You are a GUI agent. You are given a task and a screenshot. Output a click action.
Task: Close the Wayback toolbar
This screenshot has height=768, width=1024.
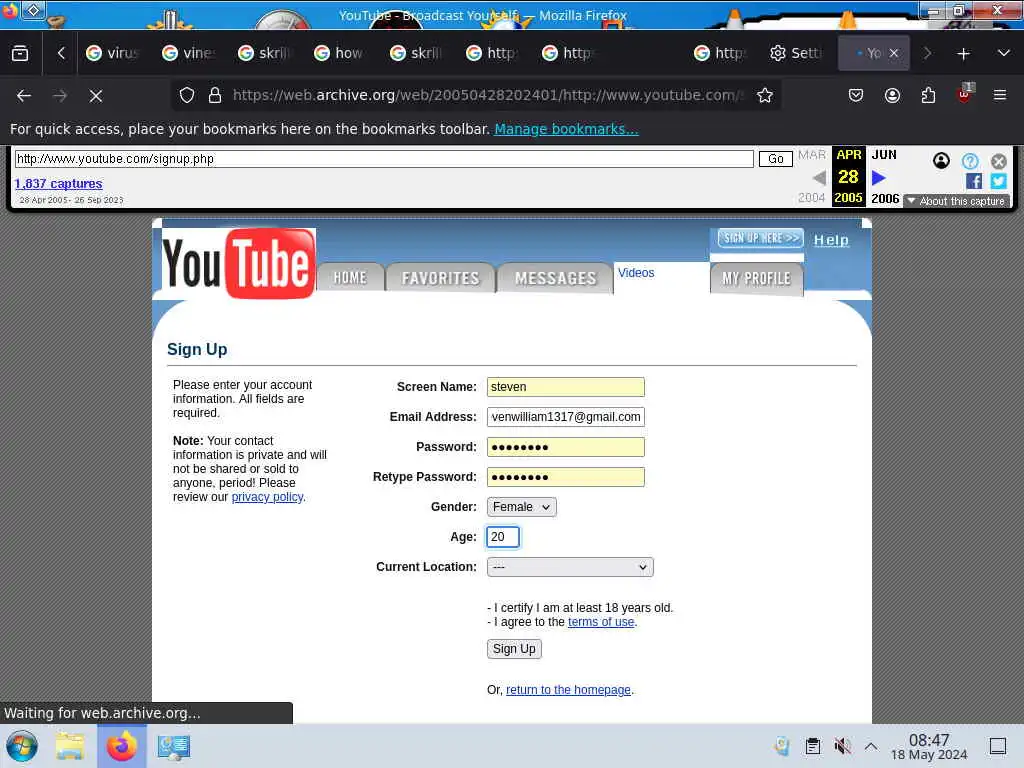[x=999, y=161]
